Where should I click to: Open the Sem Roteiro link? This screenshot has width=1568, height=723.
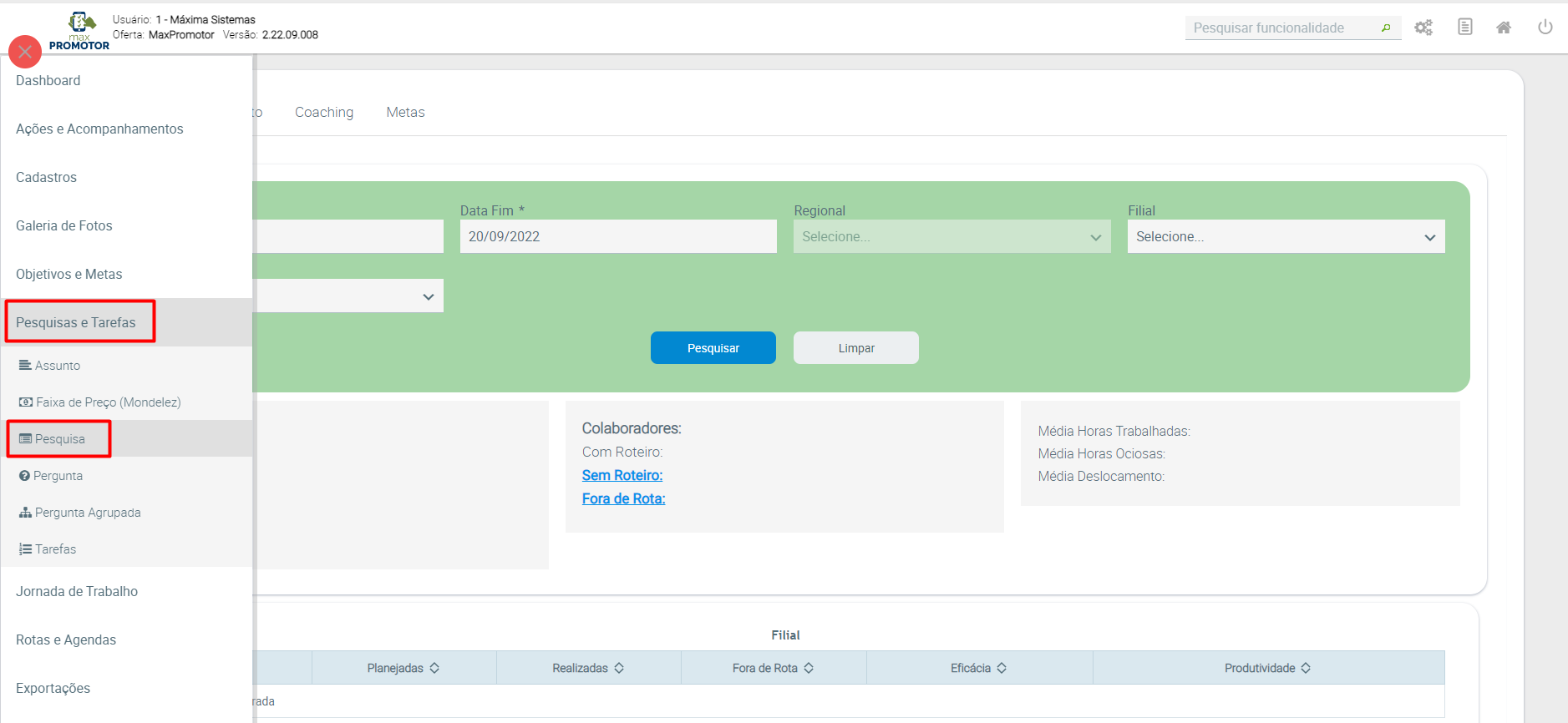pos(622,475)
